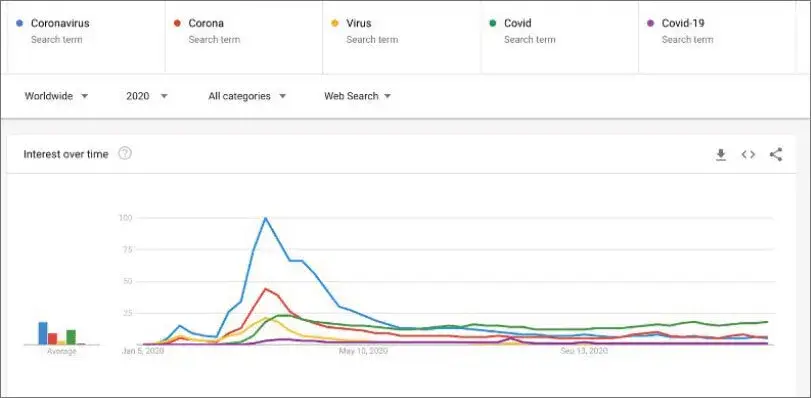Open the Interest over time help icon
Screen dimensions: 811x398
(x=125, y=154)
